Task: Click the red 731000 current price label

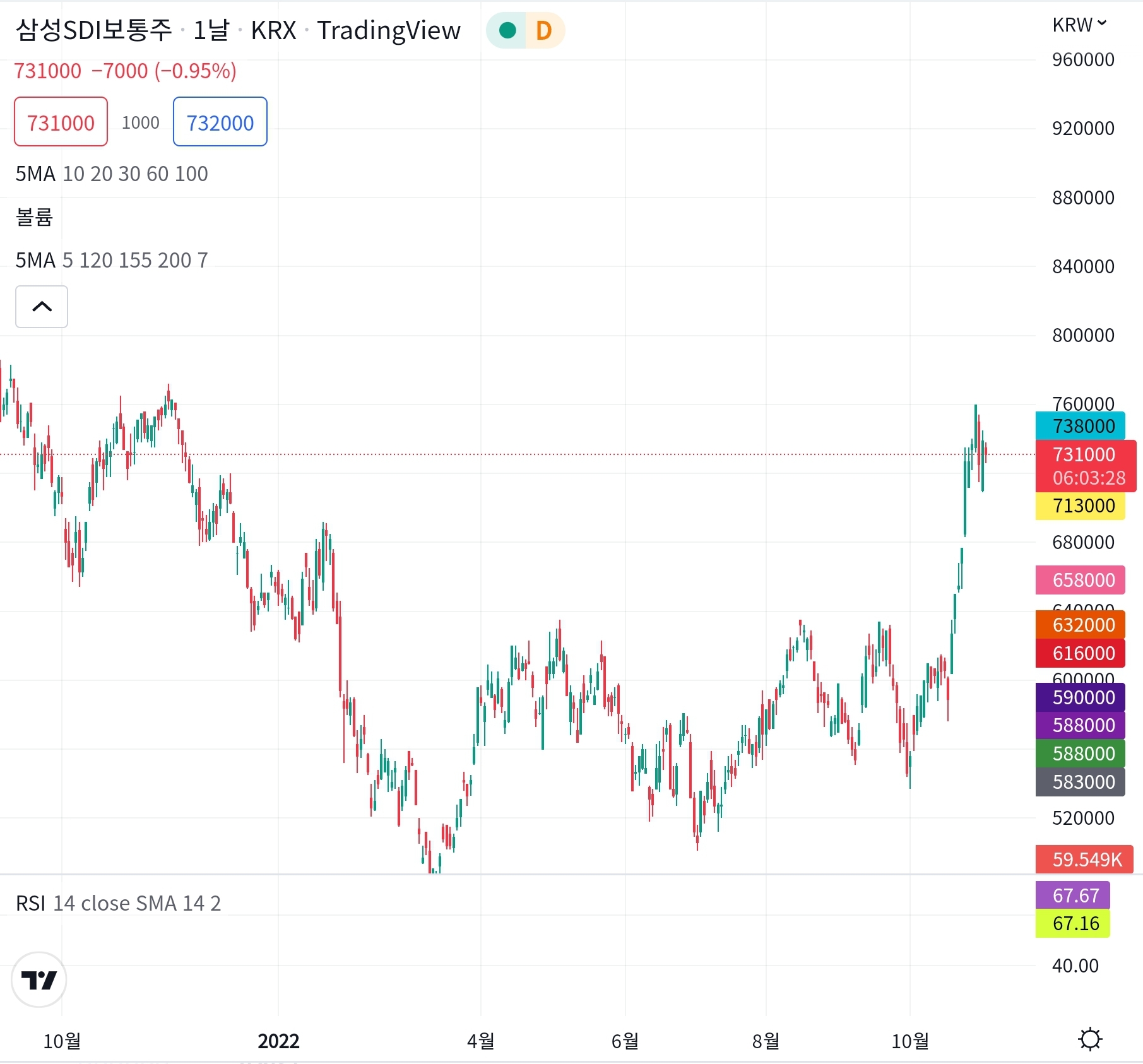Action: (1086, 466)
